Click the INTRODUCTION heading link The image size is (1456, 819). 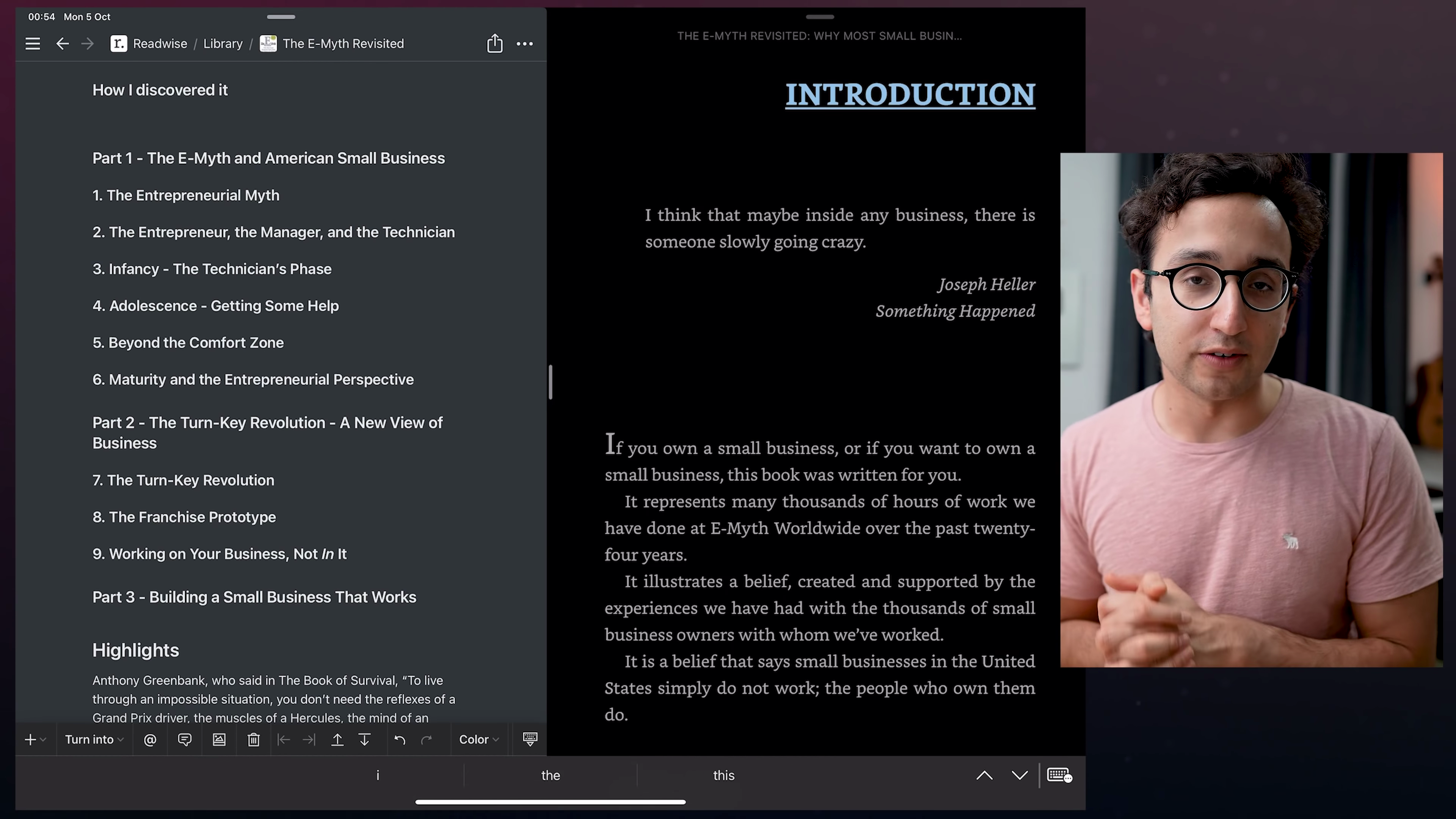click(910, 94)
